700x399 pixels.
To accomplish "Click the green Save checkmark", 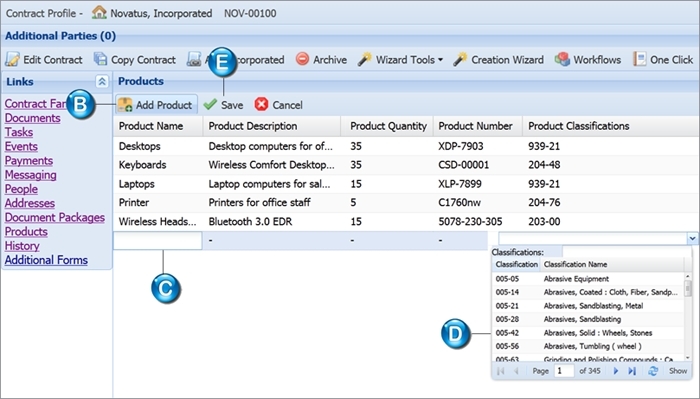I will [x=210, y=104].
